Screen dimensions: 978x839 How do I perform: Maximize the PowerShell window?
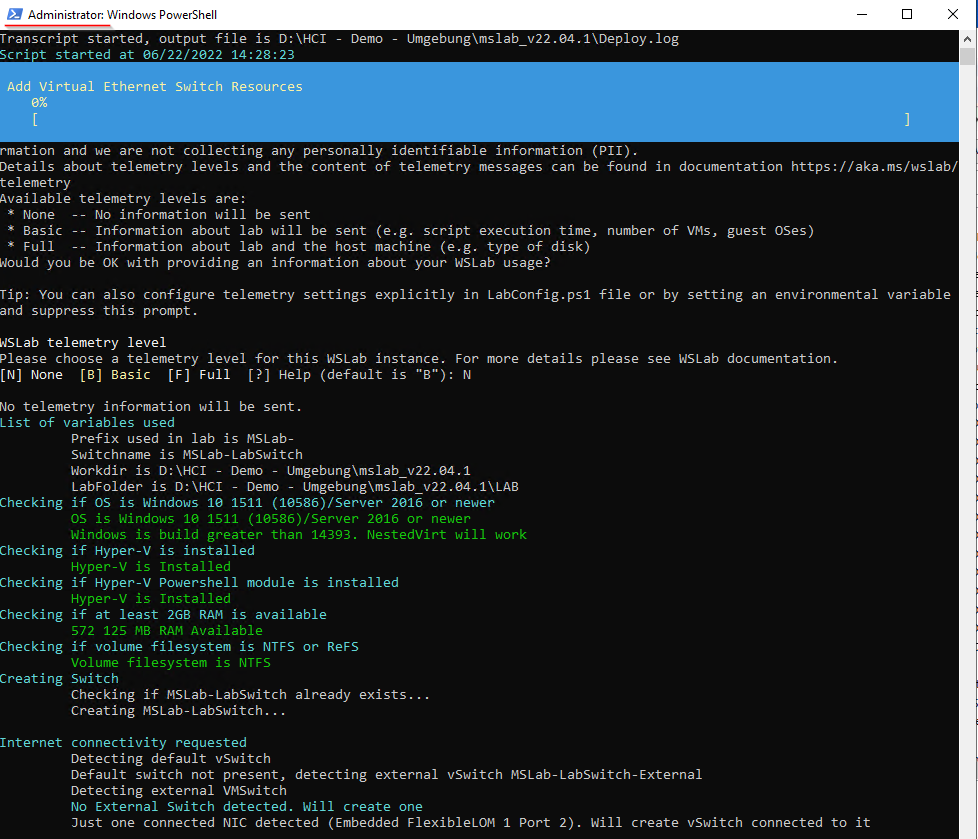(x=908, y=14)
